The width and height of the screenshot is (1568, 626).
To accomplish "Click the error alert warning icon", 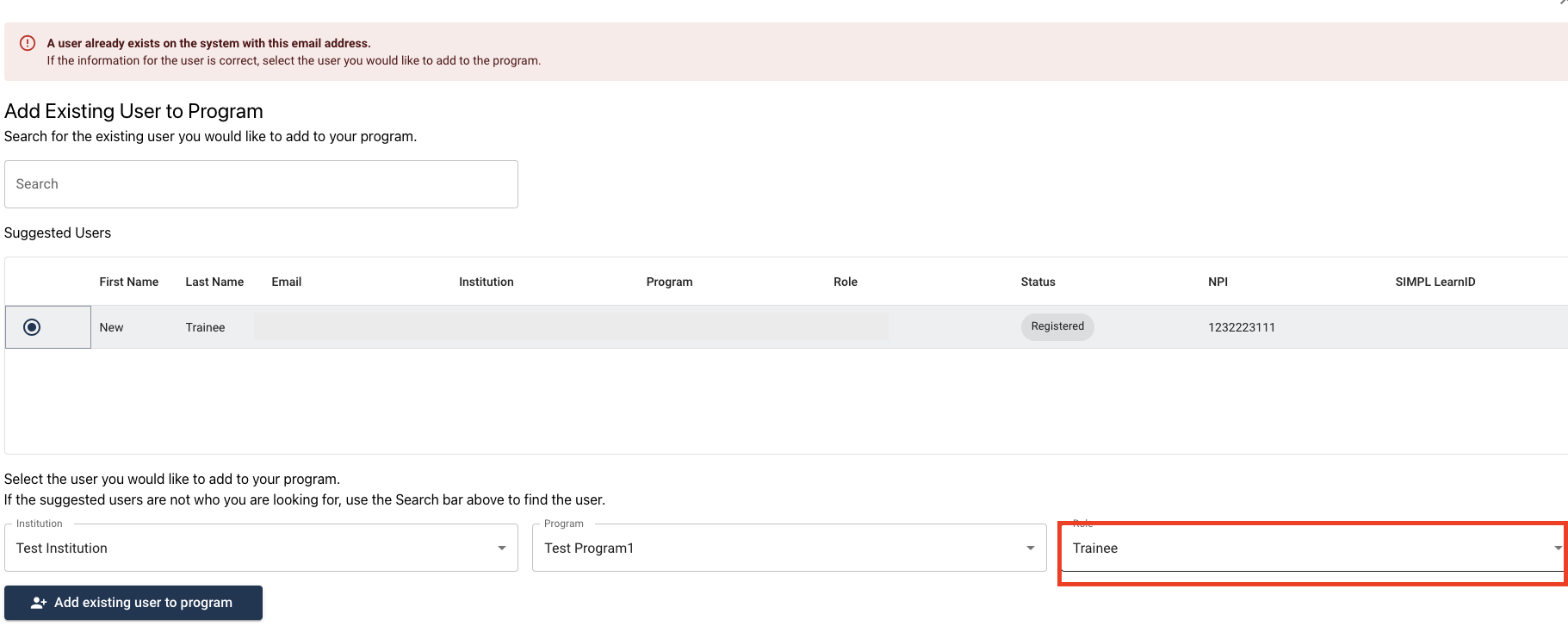I will [x=28, y=43].
